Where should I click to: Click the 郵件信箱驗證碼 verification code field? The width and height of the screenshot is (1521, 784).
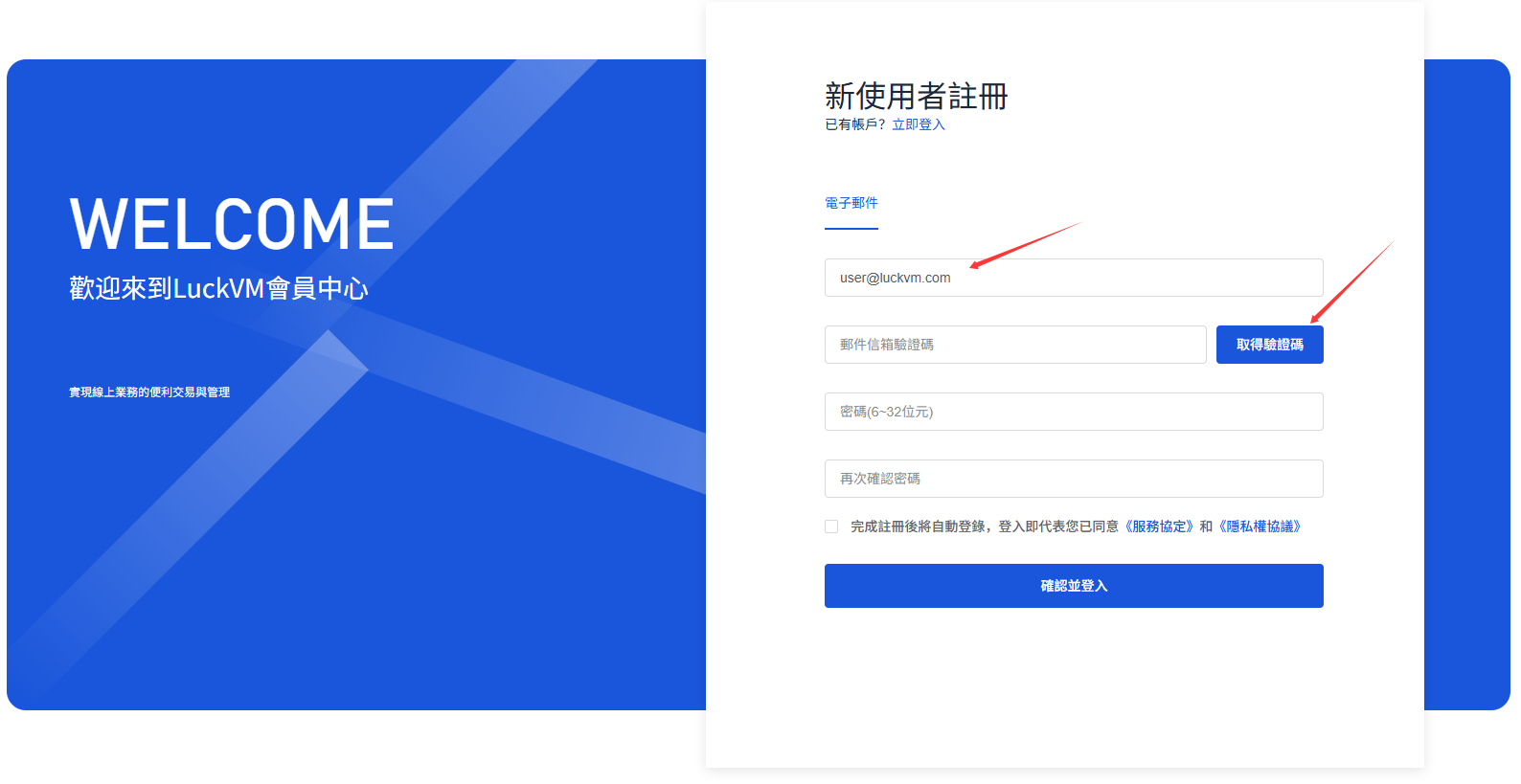[1015, 345]
